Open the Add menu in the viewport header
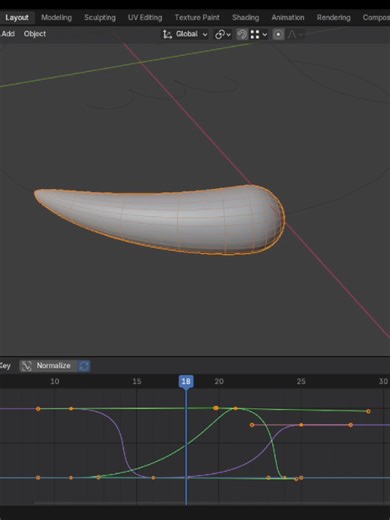The width and height of the screenshot is (390, 520). click(x=8, y=34)
